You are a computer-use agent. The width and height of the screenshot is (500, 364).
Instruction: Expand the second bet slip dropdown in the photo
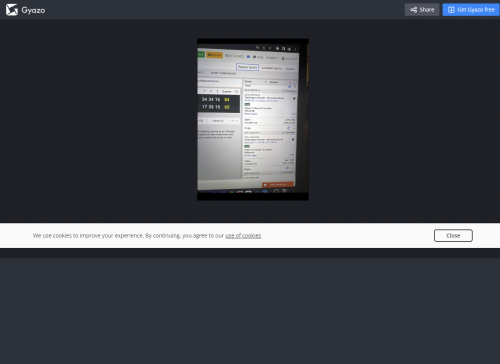pyautogui.click(x=280, y=82)
